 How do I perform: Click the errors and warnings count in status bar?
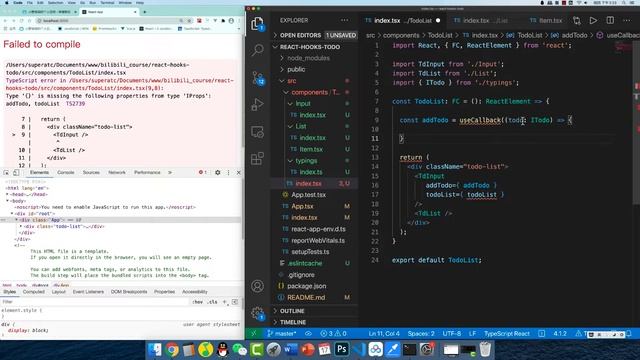point(333,333)
